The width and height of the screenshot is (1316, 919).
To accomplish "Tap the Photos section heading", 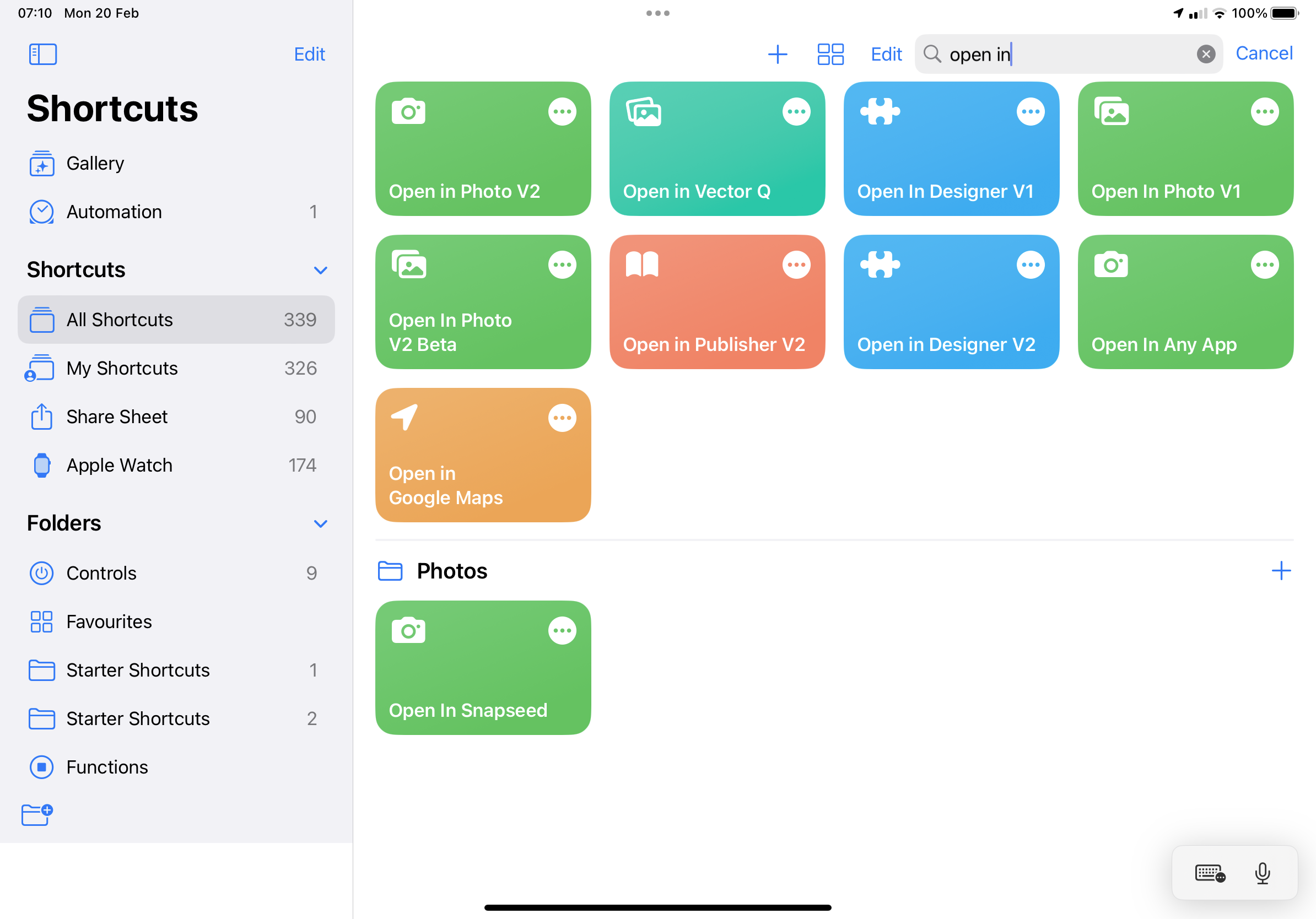I will click(x=452, y=571).
